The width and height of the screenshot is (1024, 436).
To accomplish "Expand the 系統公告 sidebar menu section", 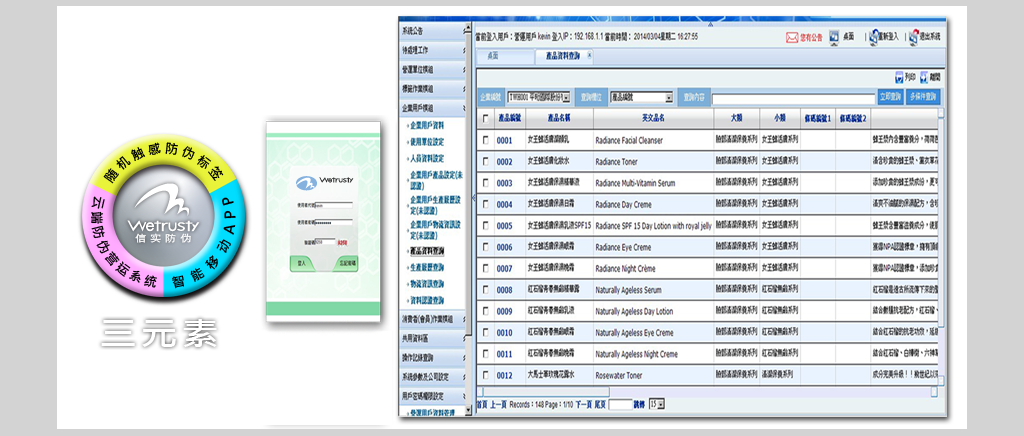I will point(434,32).
